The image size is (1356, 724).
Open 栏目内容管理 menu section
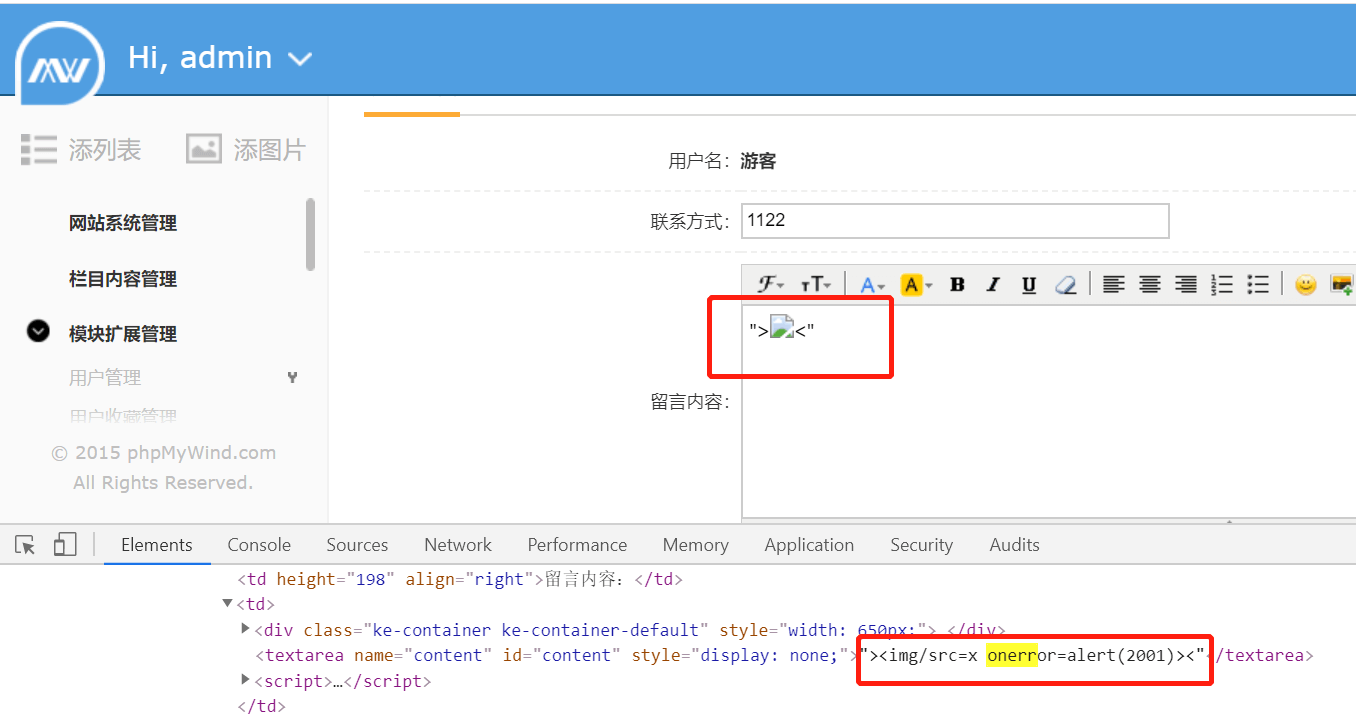tap(123, 279)
